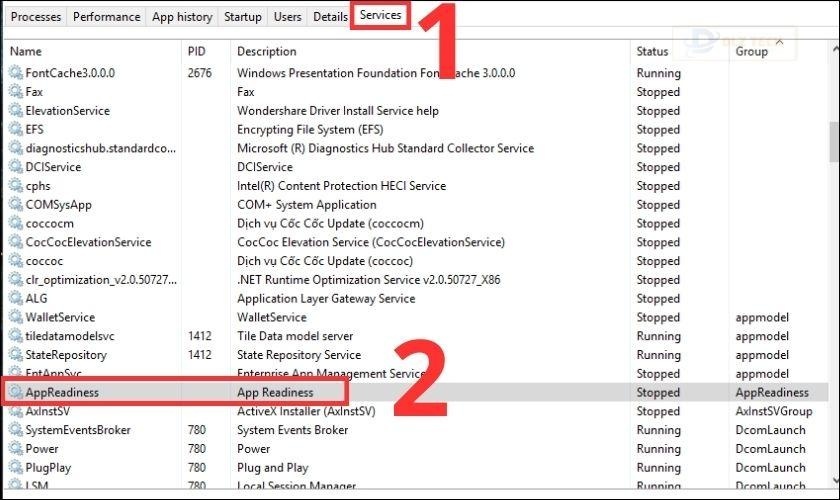
Task: Select the PlugPlay service icon
Action: pos(15,468)
